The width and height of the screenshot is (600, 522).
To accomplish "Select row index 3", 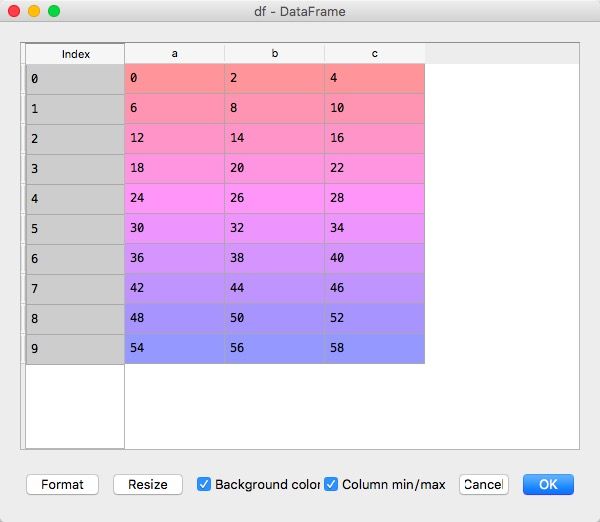I will [75, 169].
